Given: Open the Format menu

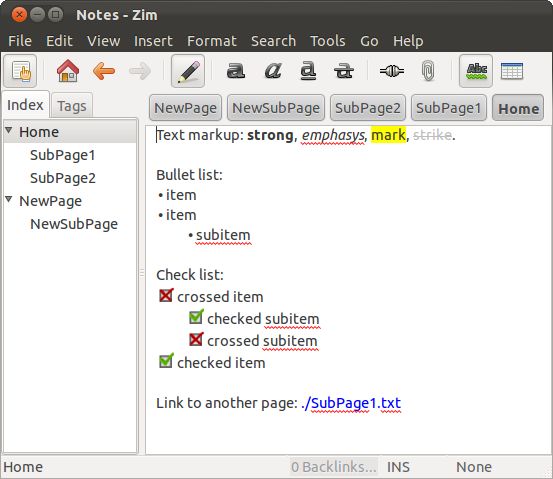Looking at the screenshot, I should point(212,41).
